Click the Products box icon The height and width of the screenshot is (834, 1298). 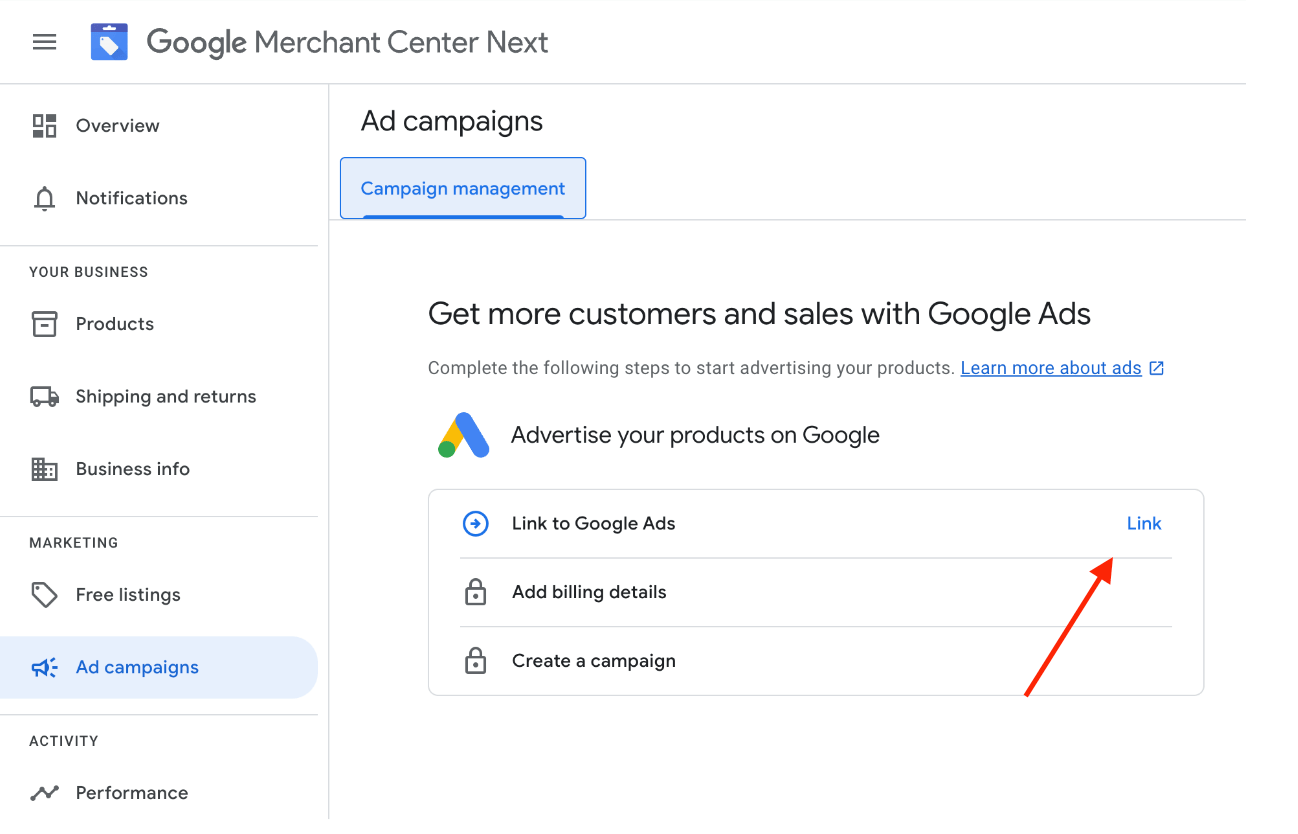(45, 324)
